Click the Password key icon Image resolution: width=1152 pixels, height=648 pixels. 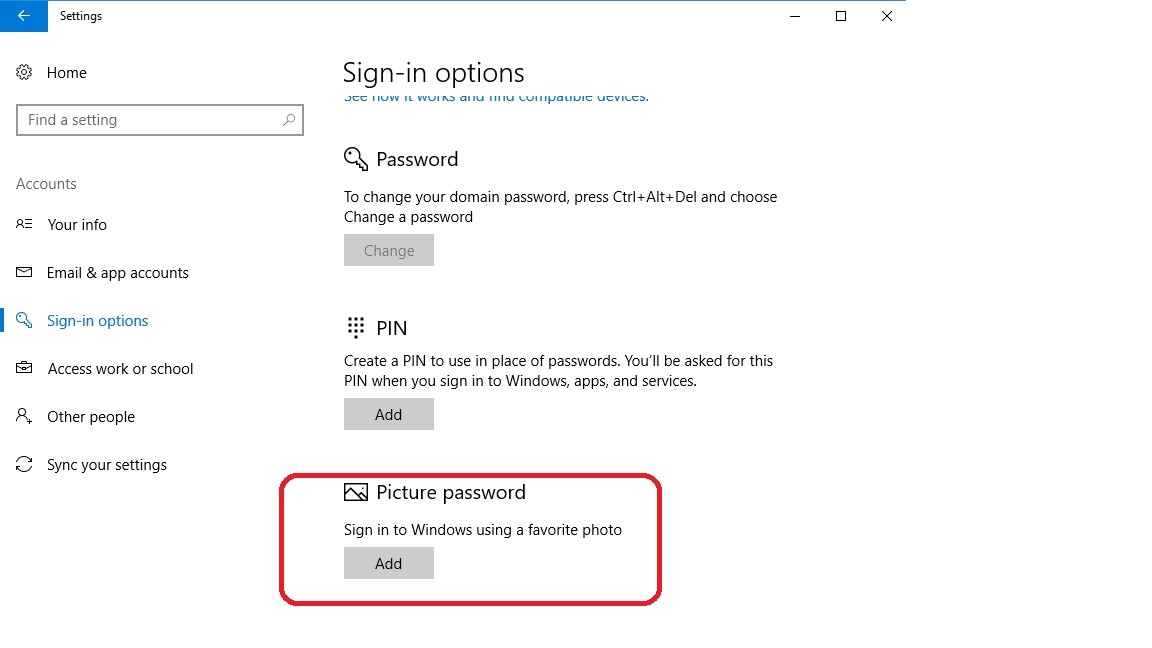tap(354, 158)
